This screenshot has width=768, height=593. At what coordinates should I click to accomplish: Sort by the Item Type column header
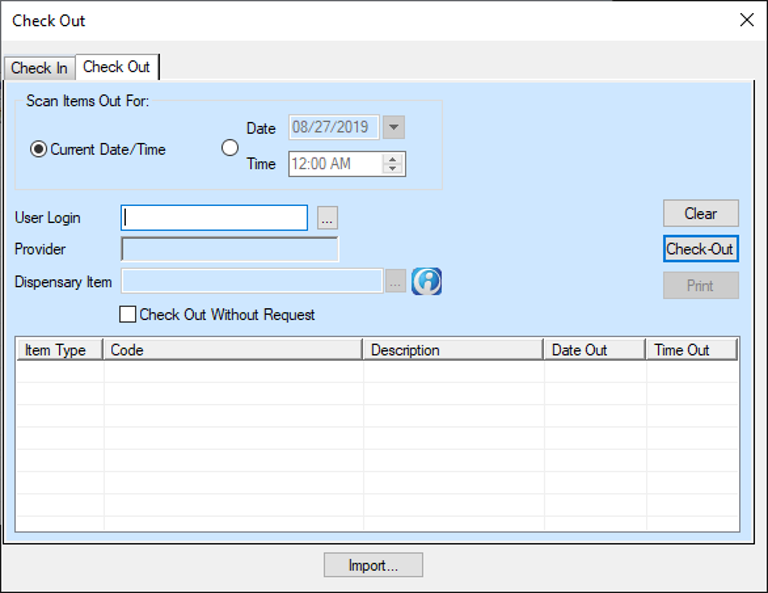59,350
